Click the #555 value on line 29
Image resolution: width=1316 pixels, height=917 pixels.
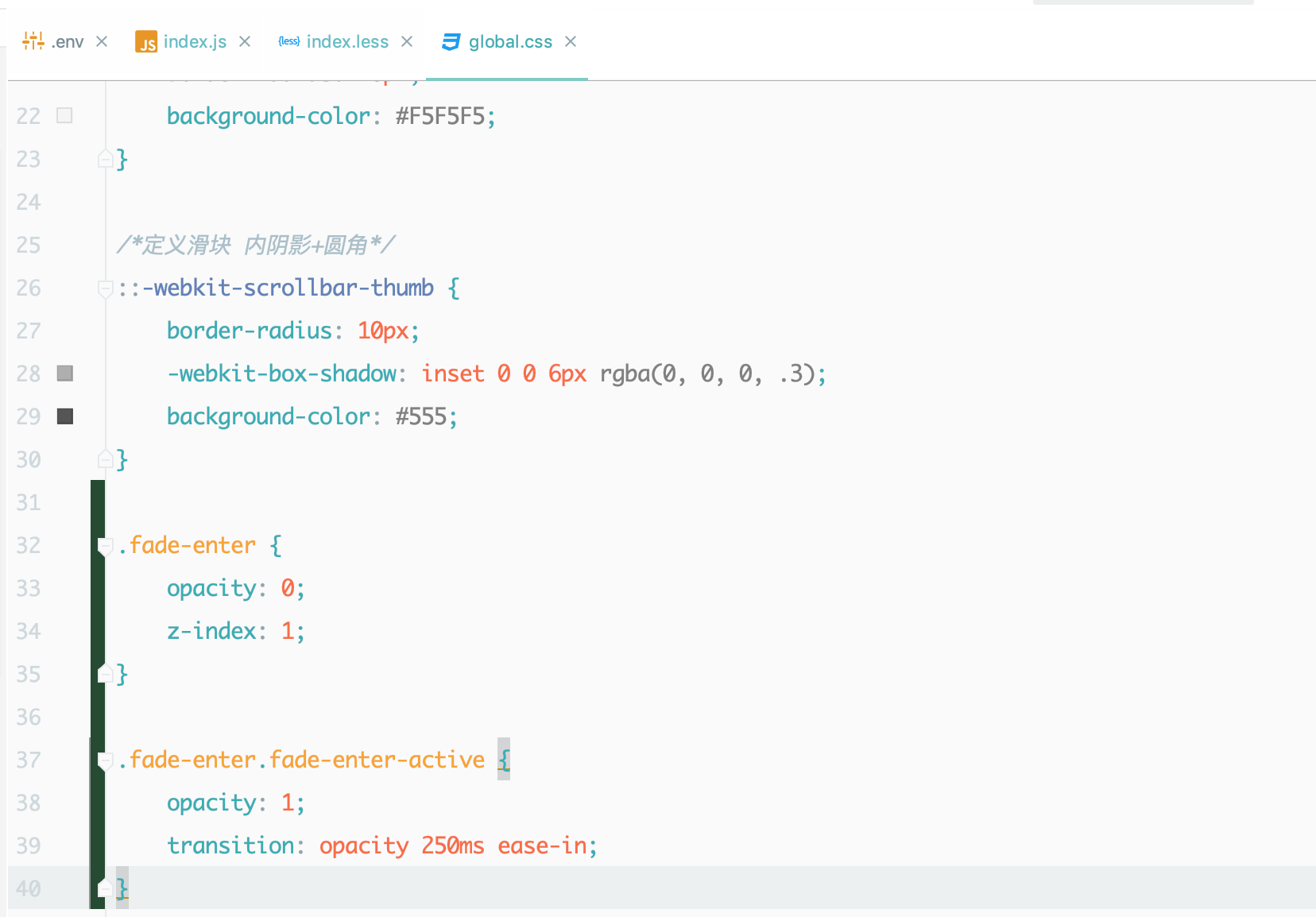(421, 416)
